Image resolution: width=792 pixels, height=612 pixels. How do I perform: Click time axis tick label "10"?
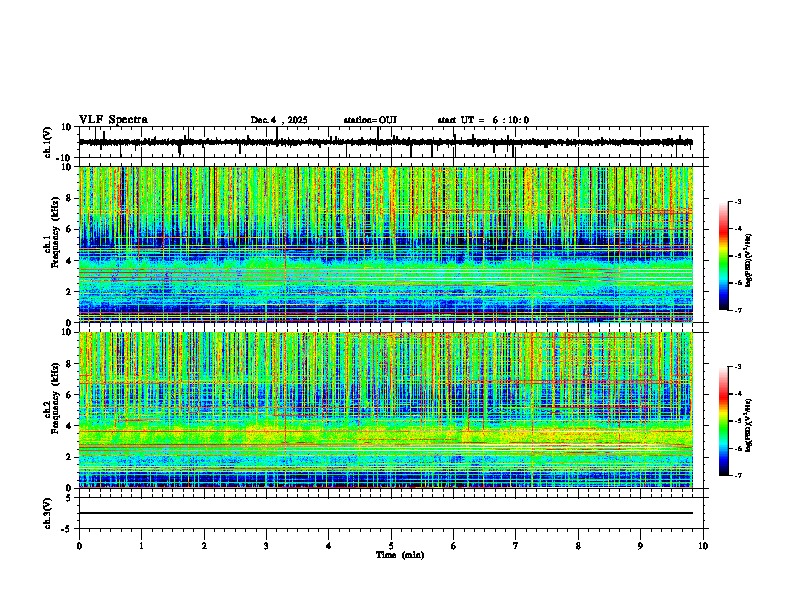pos(703,546)
